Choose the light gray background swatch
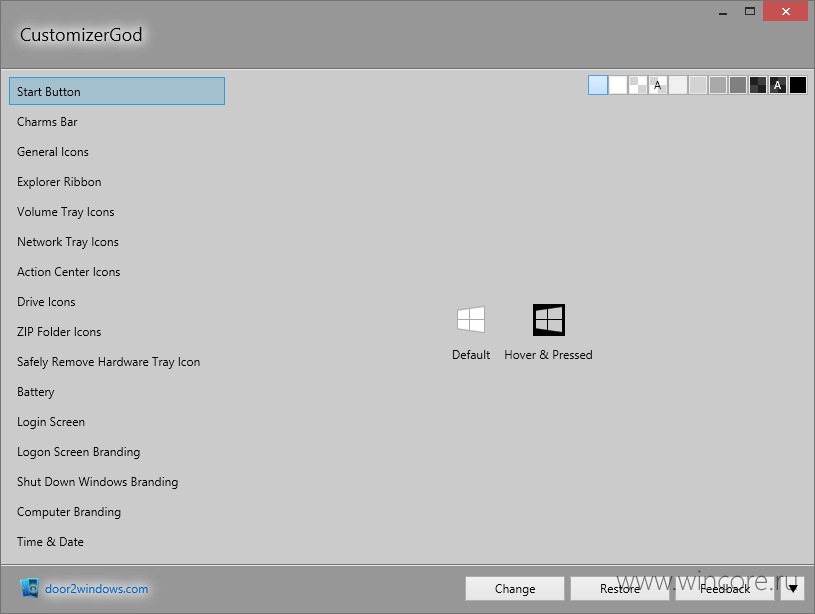Viewport: 815px width, 614px height. (698, 85)
